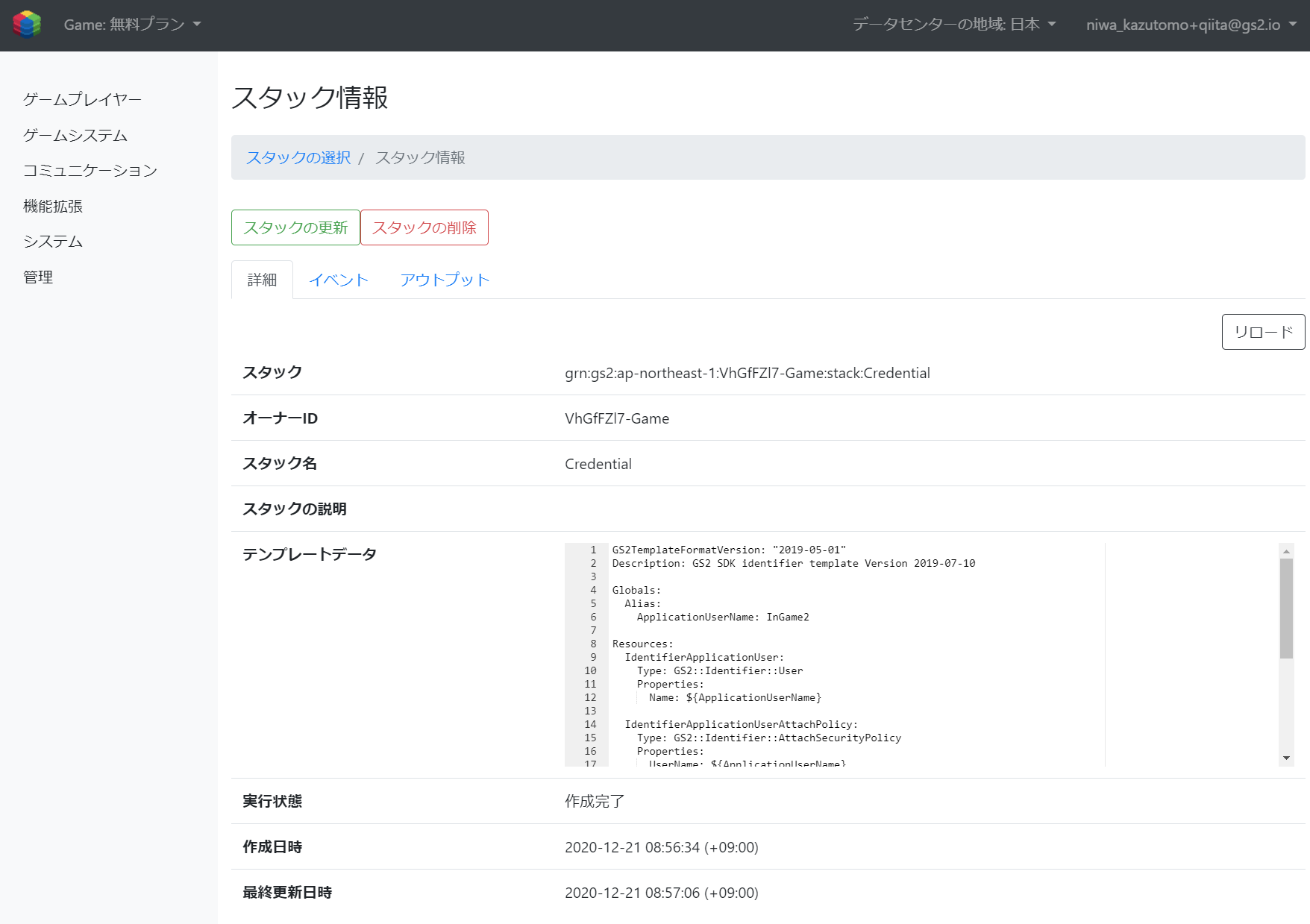
Task: Switch to the イベント tab
Action: tap(339, 280)
